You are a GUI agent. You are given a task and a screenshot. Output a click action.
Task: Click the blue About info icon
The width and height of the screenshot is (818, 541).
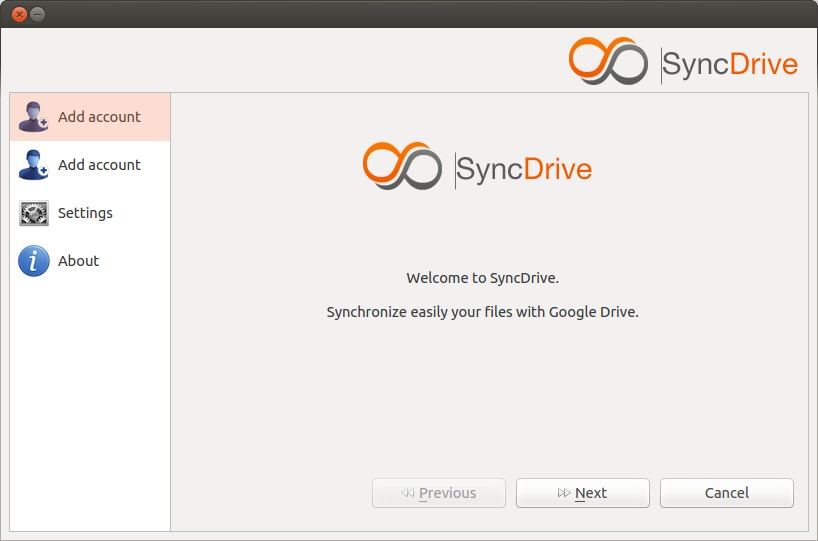tap(34, 261)
